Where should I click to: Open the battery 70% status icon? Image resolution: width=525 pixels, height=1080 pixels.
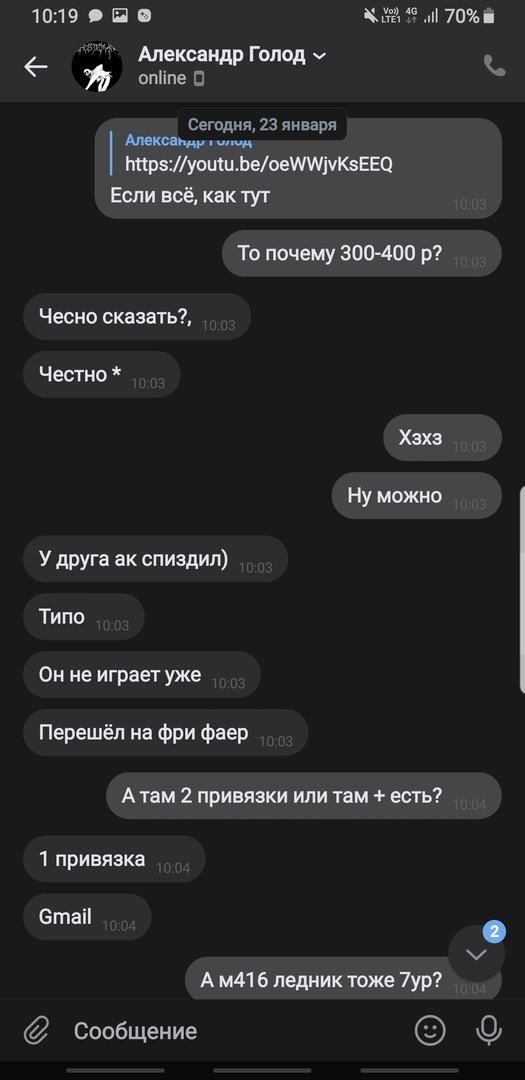[488, 16]
